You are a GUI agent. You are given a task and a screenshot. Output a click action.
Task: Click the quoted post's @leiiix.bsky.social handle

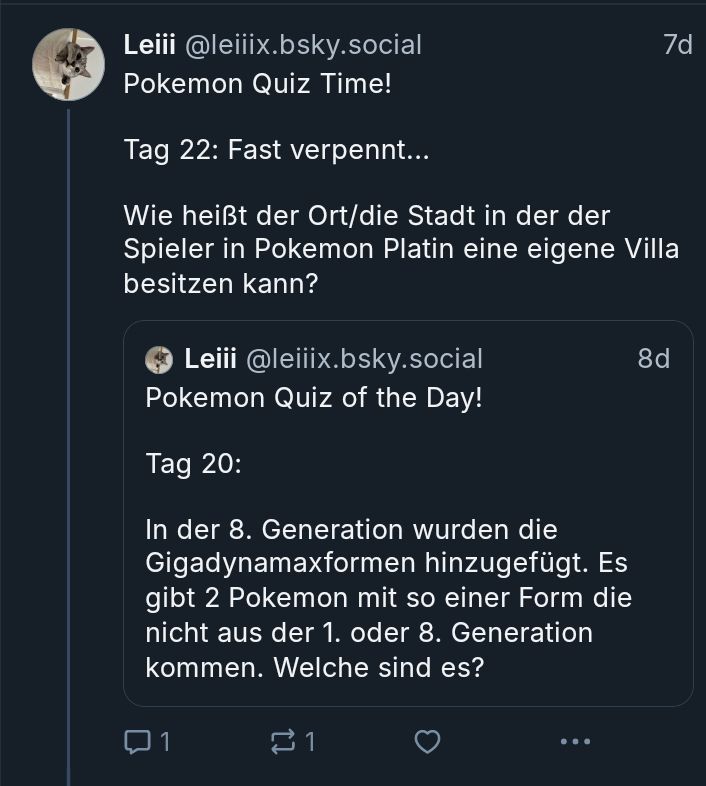(x=364, y=359)
